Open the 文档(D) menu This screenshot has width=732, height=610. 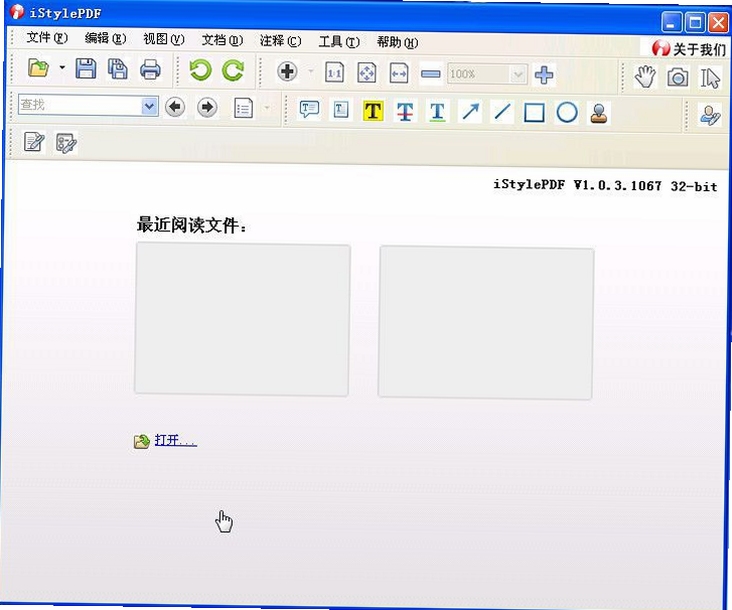tap(222, 40)
